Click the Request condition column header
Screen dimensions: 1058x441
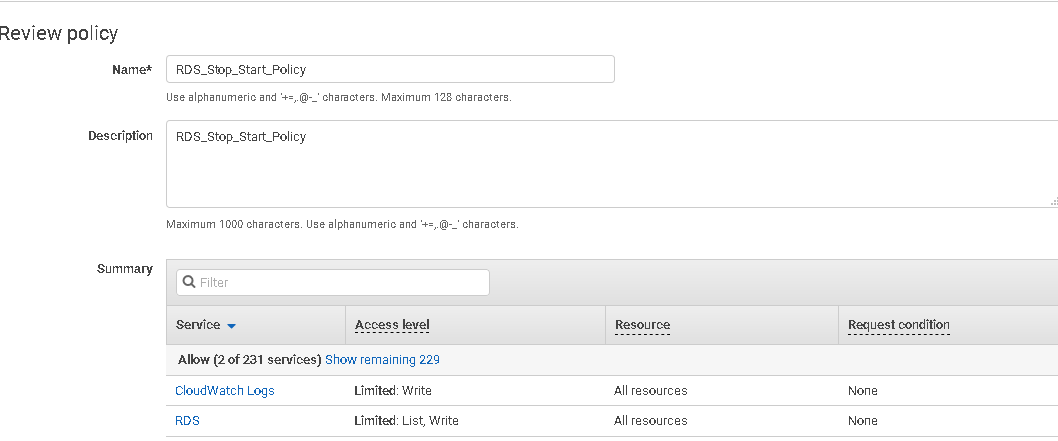898,325
